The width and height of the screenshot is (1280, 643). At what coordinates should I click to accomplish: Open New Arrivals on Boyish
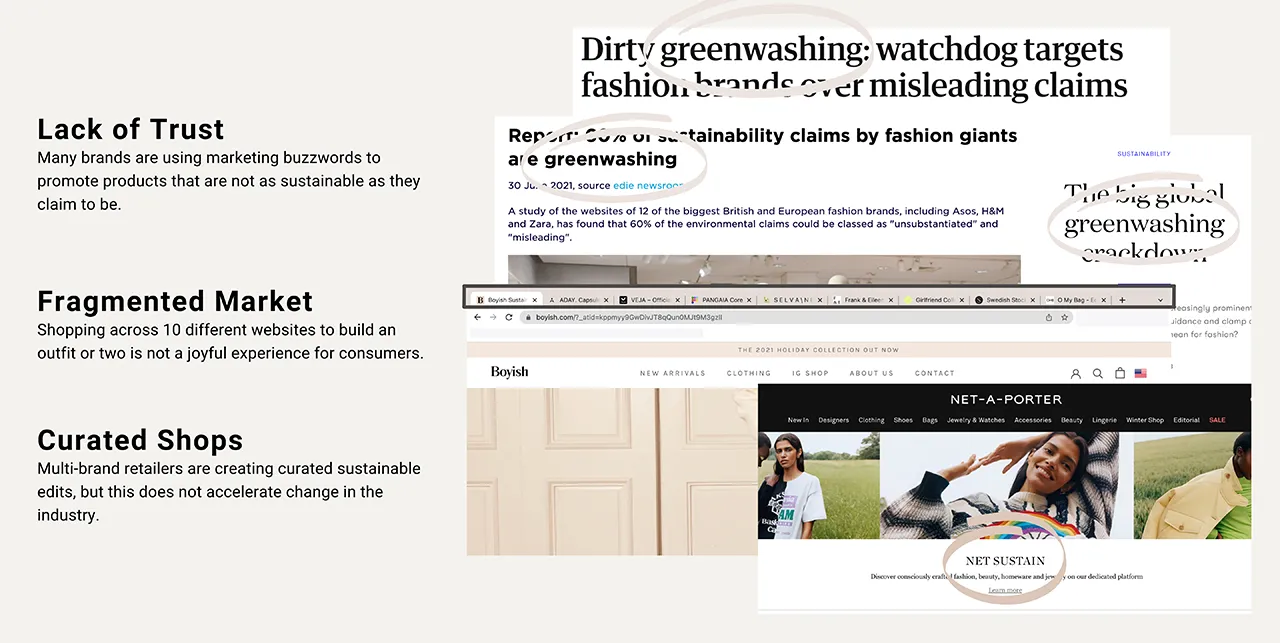click(x=673, y=373)
